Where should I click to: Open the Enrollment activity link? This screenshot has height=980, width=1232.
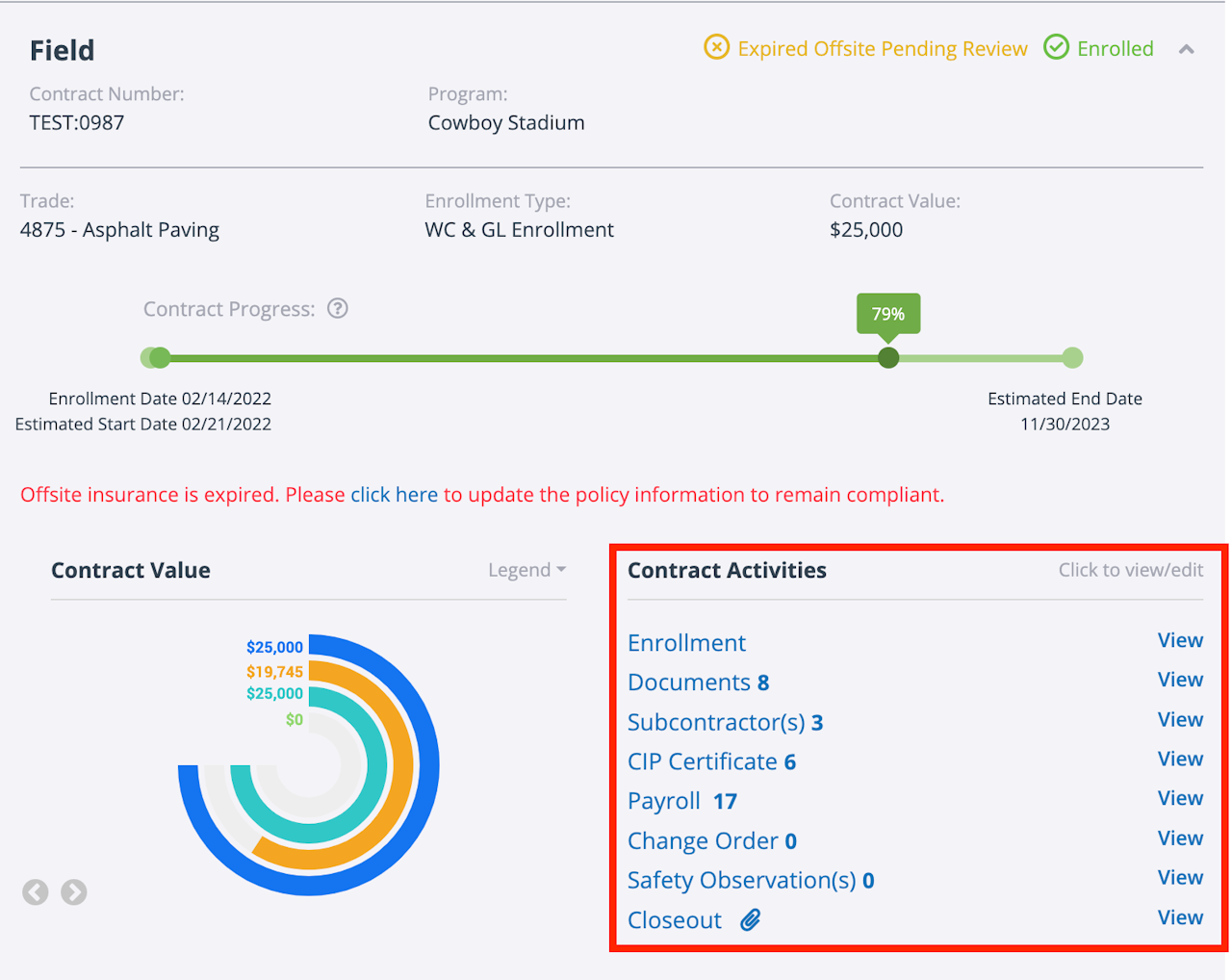pos(686,643)
